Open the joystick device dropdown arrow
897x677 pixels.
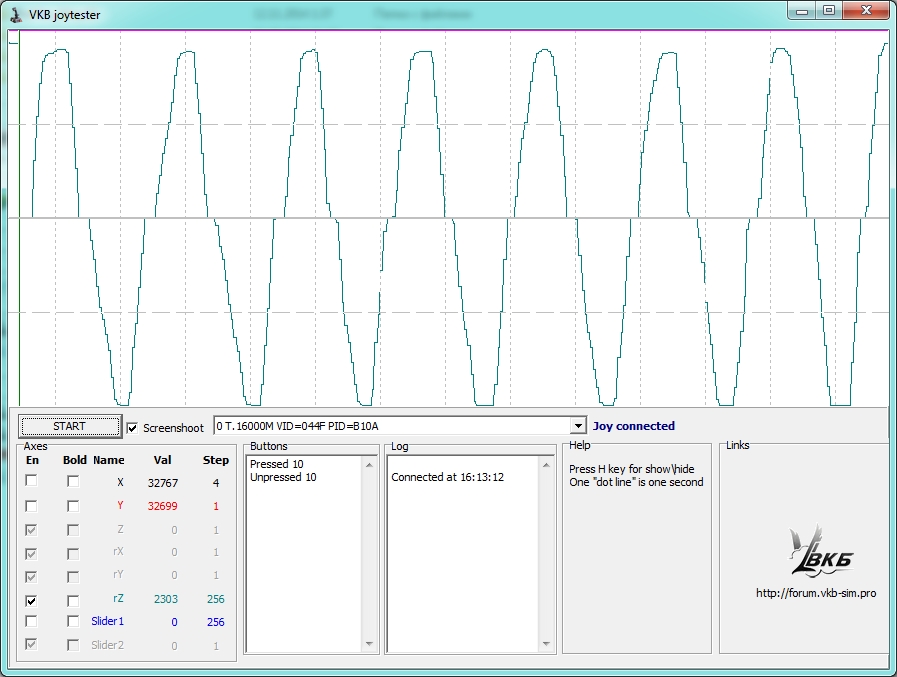click(x=577, y=426)
